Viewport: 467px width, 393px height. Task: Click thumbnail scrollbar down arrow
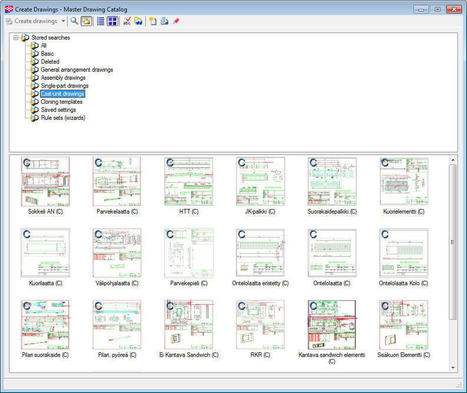coord(453,368)
